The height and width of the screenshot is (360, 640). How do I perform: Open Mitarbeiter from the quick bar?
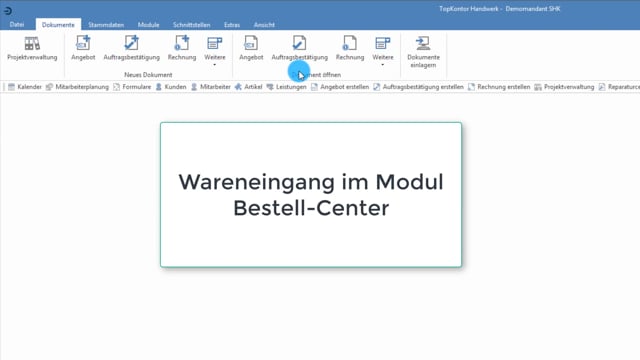pos(211,87)
